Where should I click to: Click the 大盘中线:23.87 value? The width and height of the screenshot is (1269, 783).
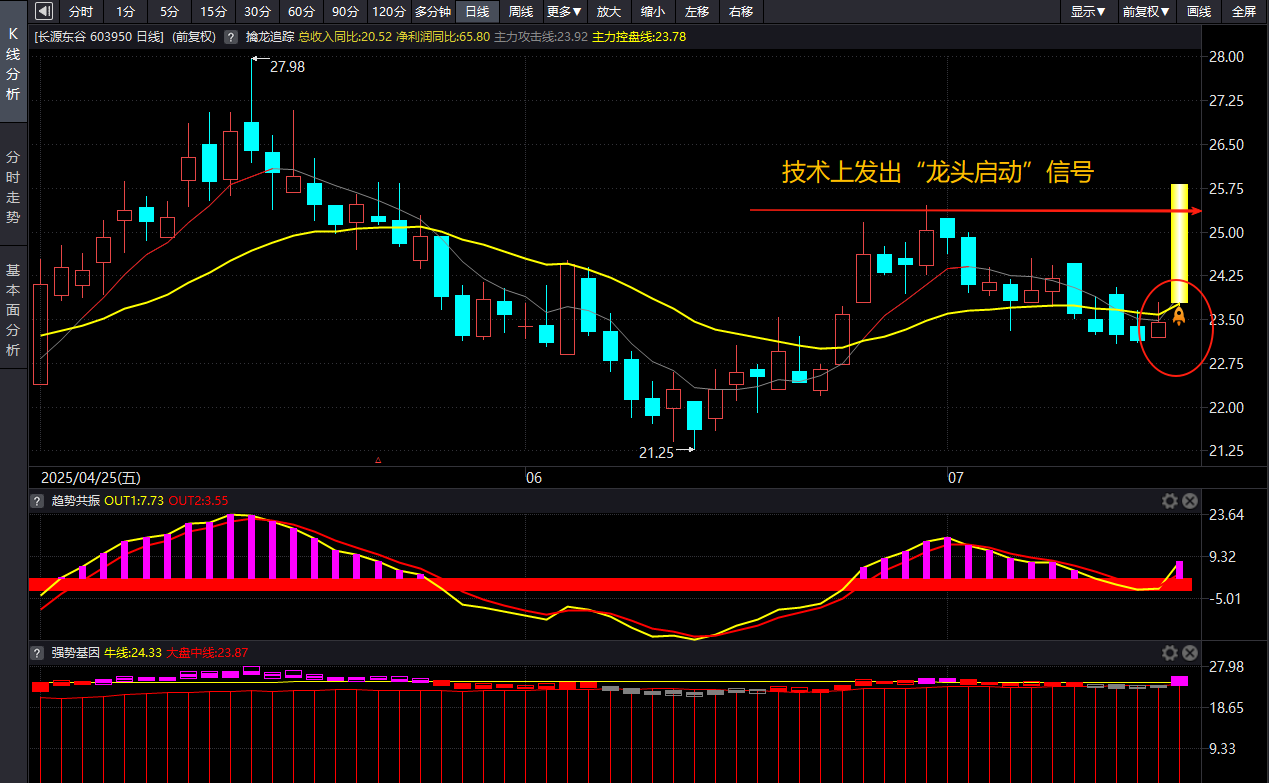207,652
